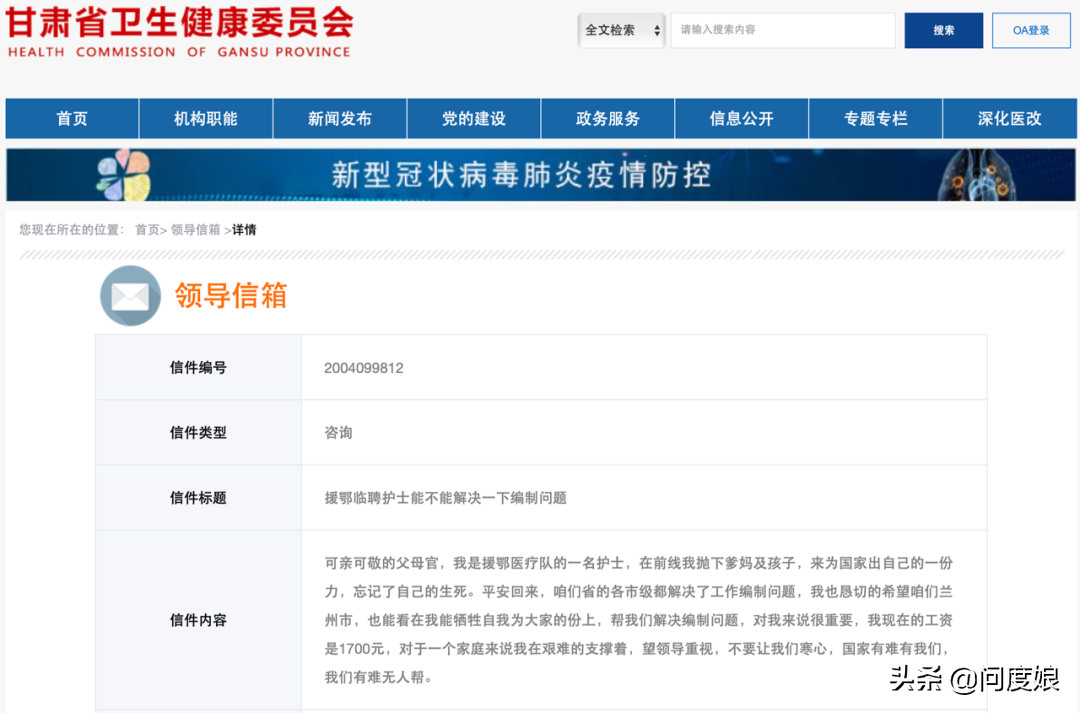
Task: Click inside the 请输入搜索内容 search field
Action: [783, 31]
